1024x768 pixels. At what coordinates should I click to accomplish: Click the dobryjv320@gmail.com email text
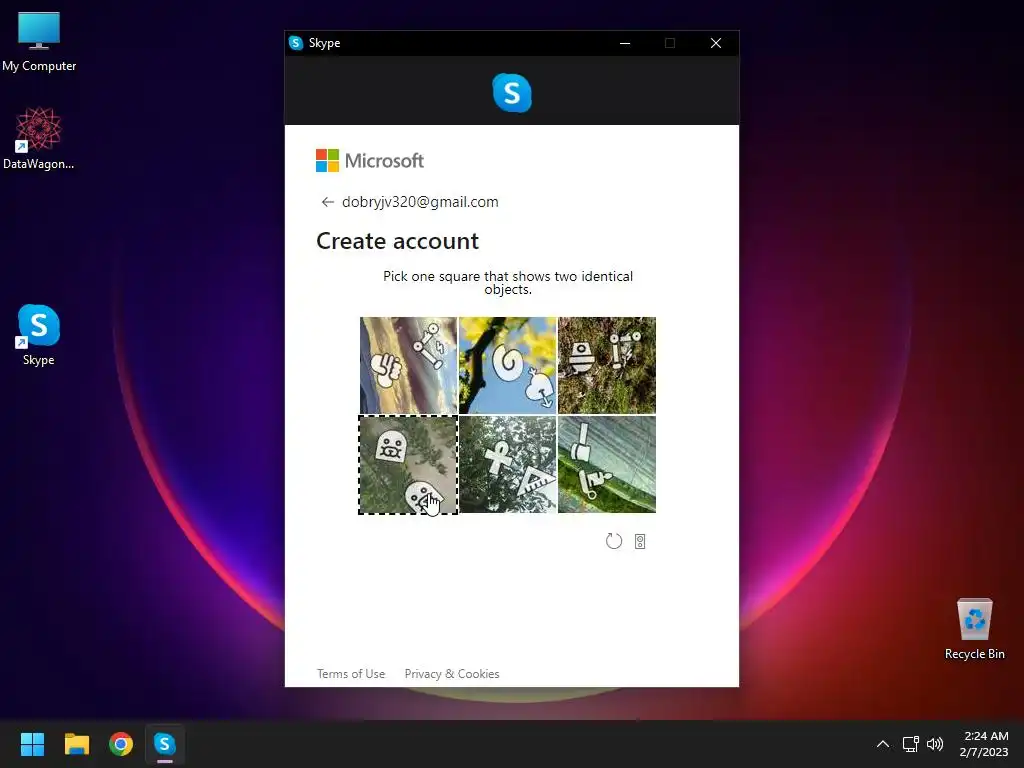(x=420, y=202)
